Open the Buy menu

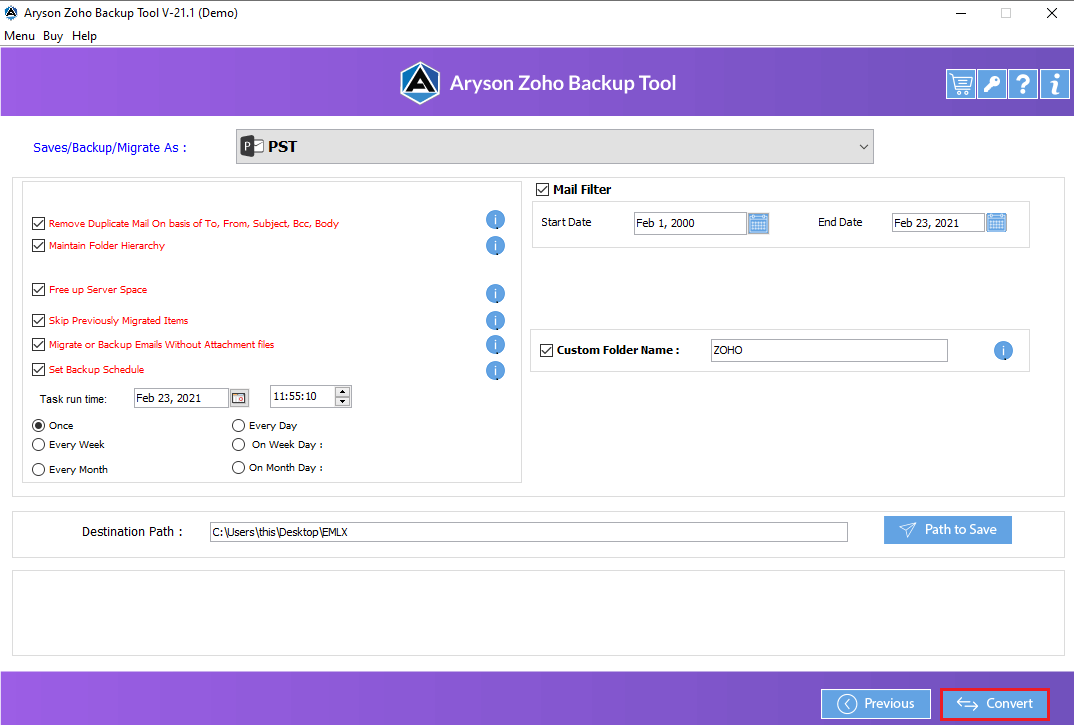point(53,36)
